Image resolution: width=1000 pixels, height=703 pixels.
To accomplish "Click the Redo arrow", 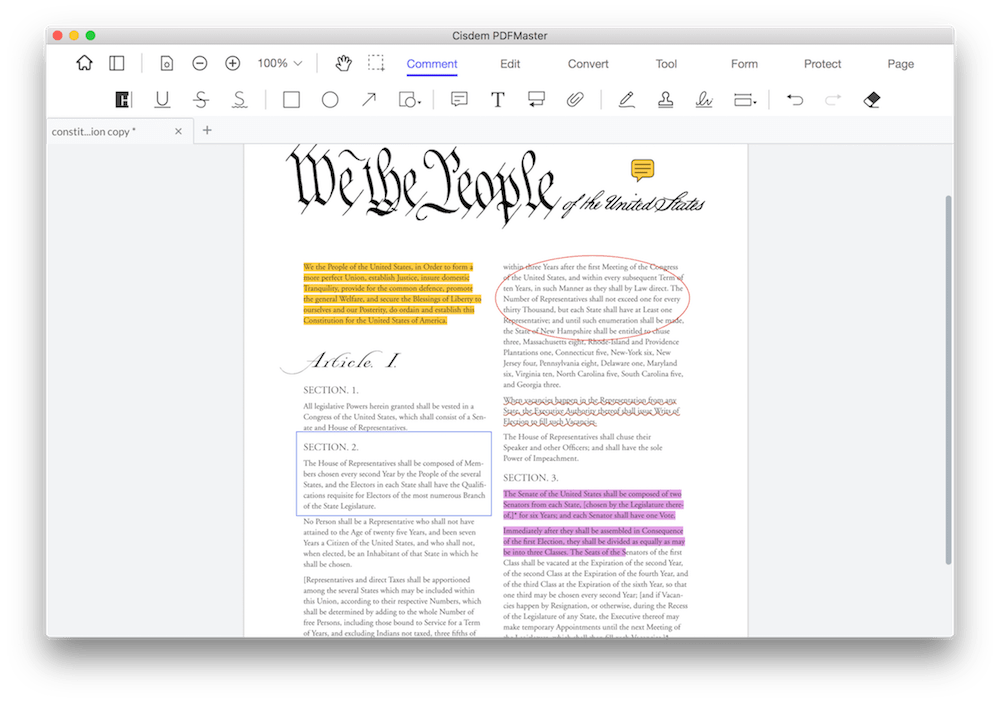I will tap(833, 100).
